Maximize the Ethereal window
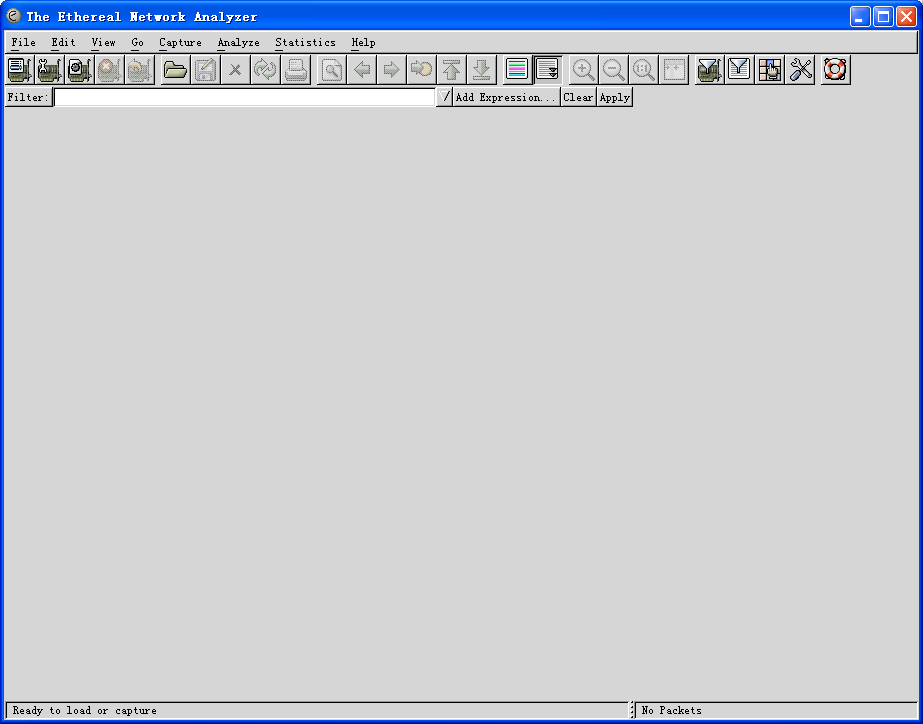This screenshot has height=724, width=923. coord(883,16)
